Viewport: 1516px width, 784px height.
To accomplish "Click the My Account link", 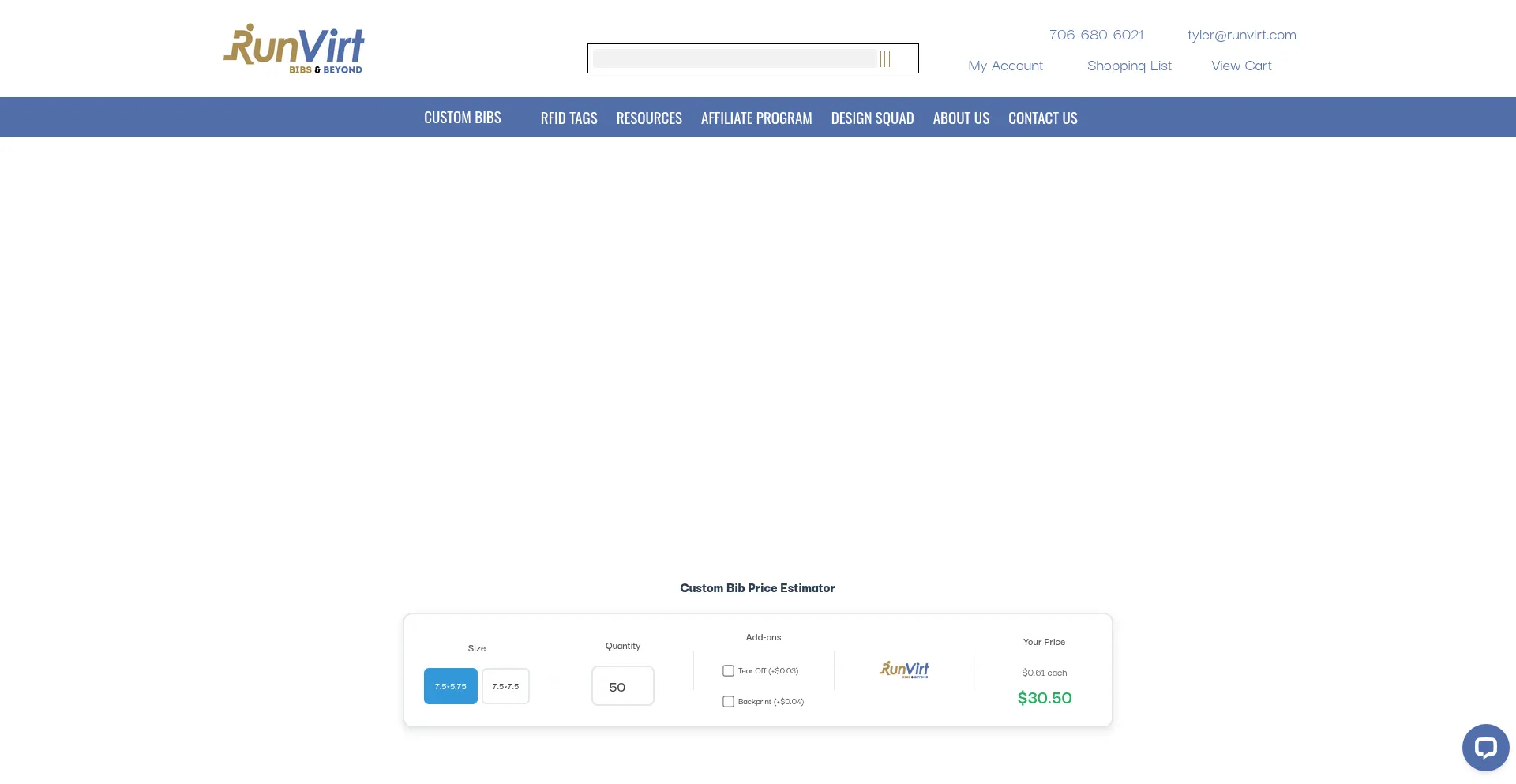I will [1005, 66].
